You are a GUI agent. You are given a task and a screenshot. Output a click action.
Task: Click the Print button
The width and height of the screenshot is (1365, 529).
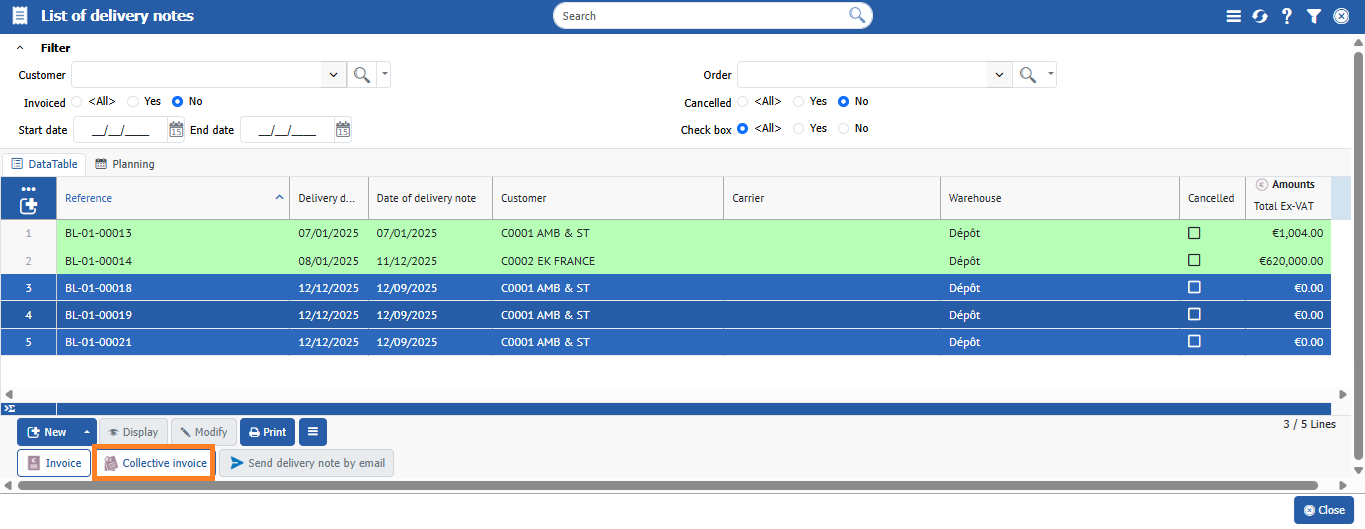point(267,432)
